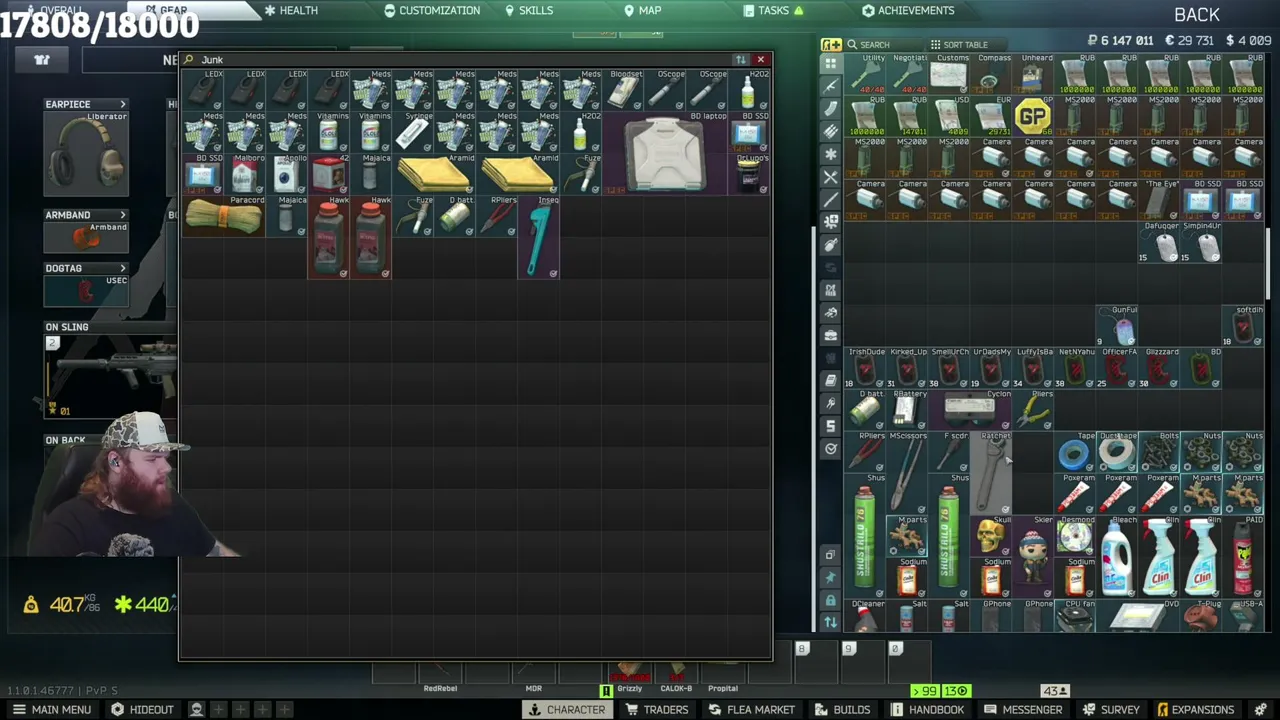The width and height of the screenshot is (1280, 720).
Task: Expand the DOGTAG slot arrow
Action: click(123, 268)
